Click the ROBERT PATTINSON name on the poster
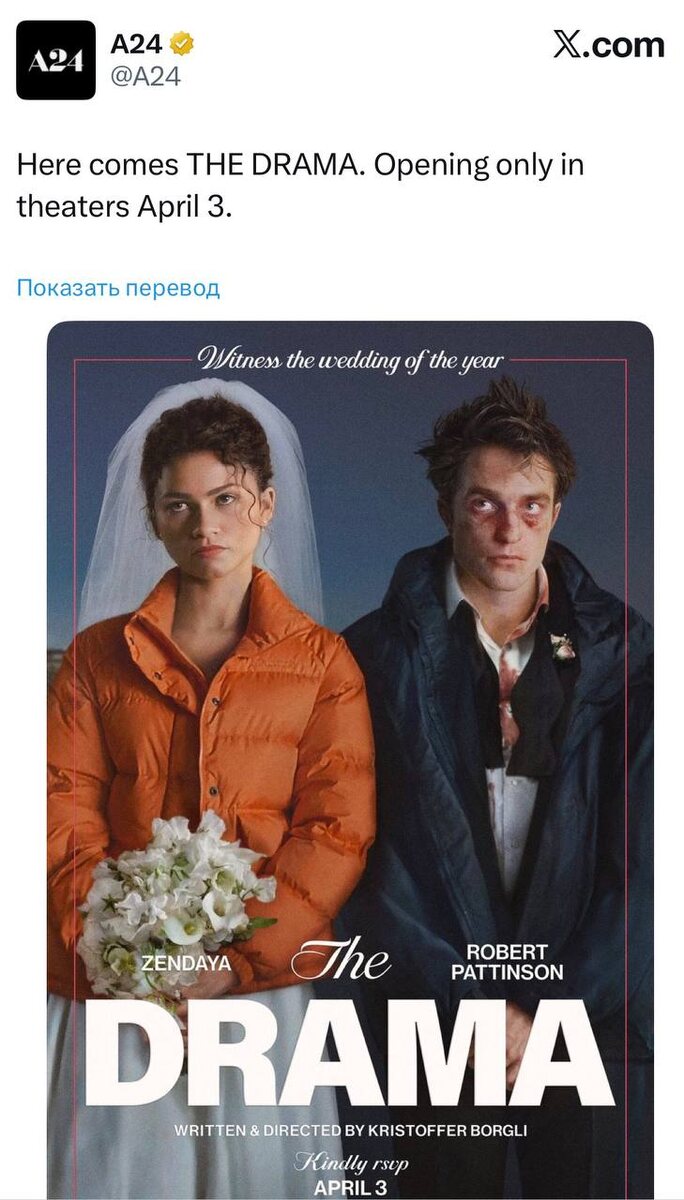The width and height of the screenshot is (684, 1200). (507, 962)
